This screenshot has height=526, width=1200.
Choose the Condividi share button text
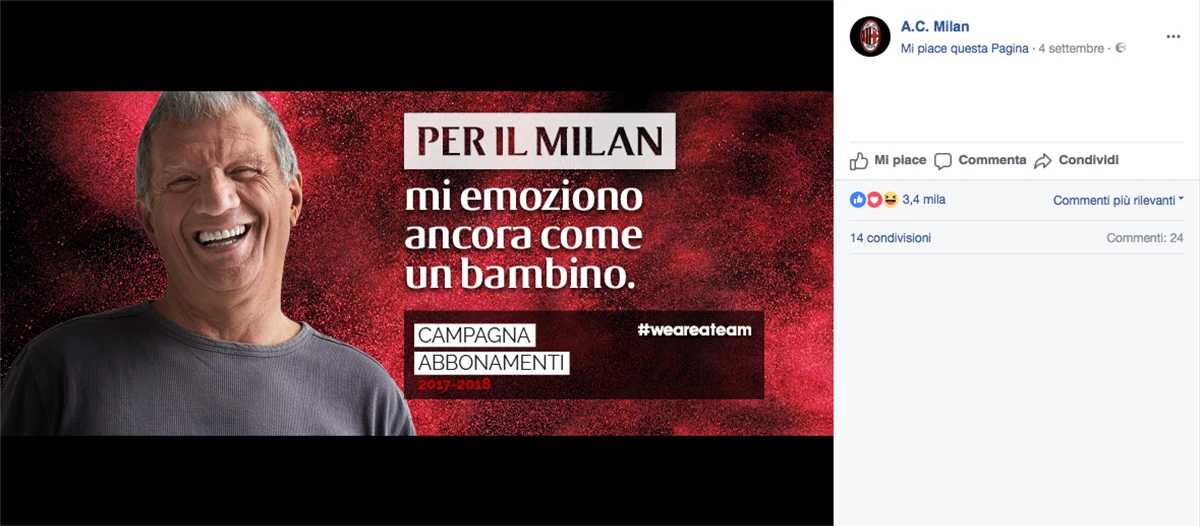coord(1088,160)
